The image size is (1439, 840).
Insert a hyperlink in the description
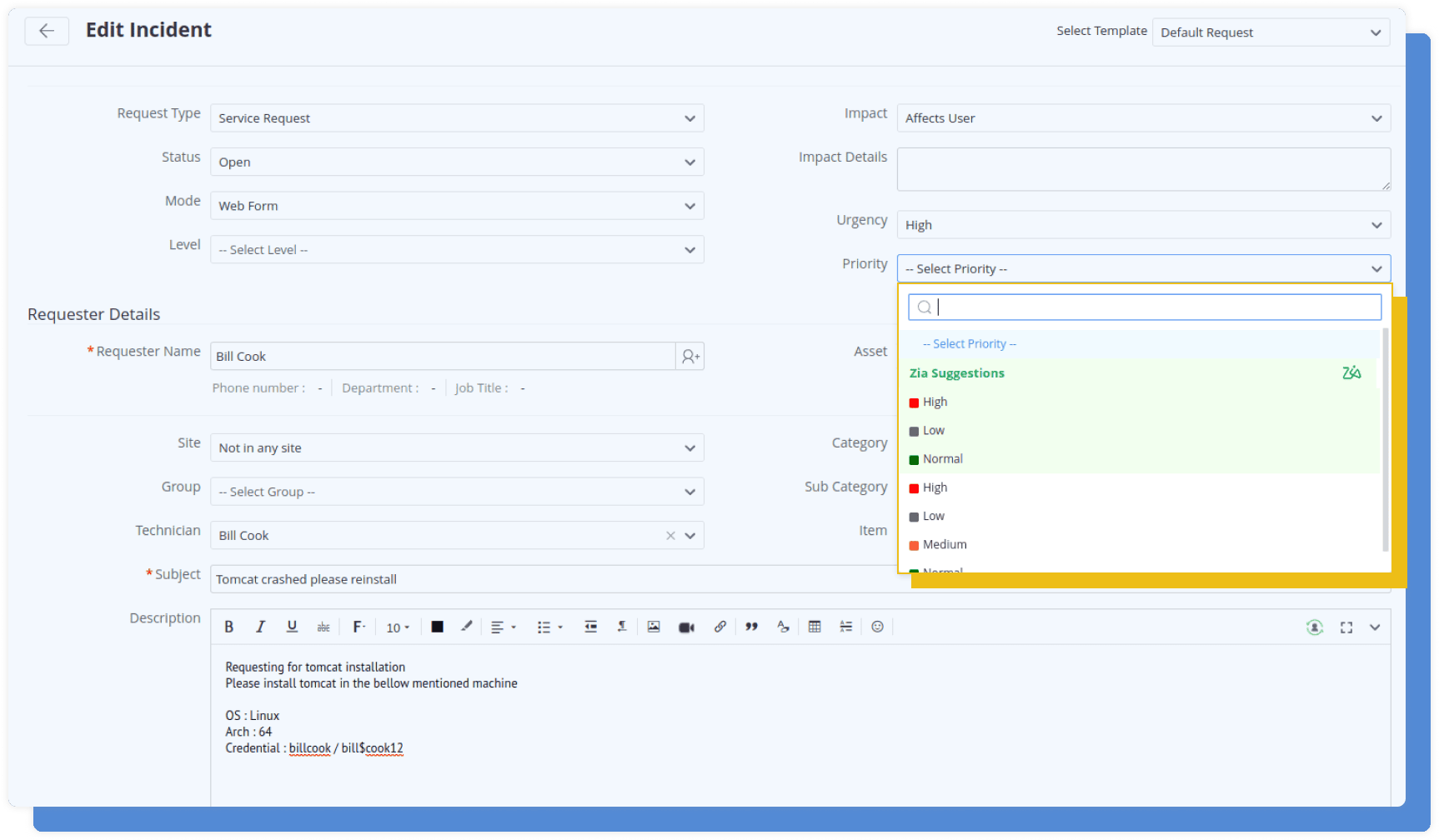point(719,627)
